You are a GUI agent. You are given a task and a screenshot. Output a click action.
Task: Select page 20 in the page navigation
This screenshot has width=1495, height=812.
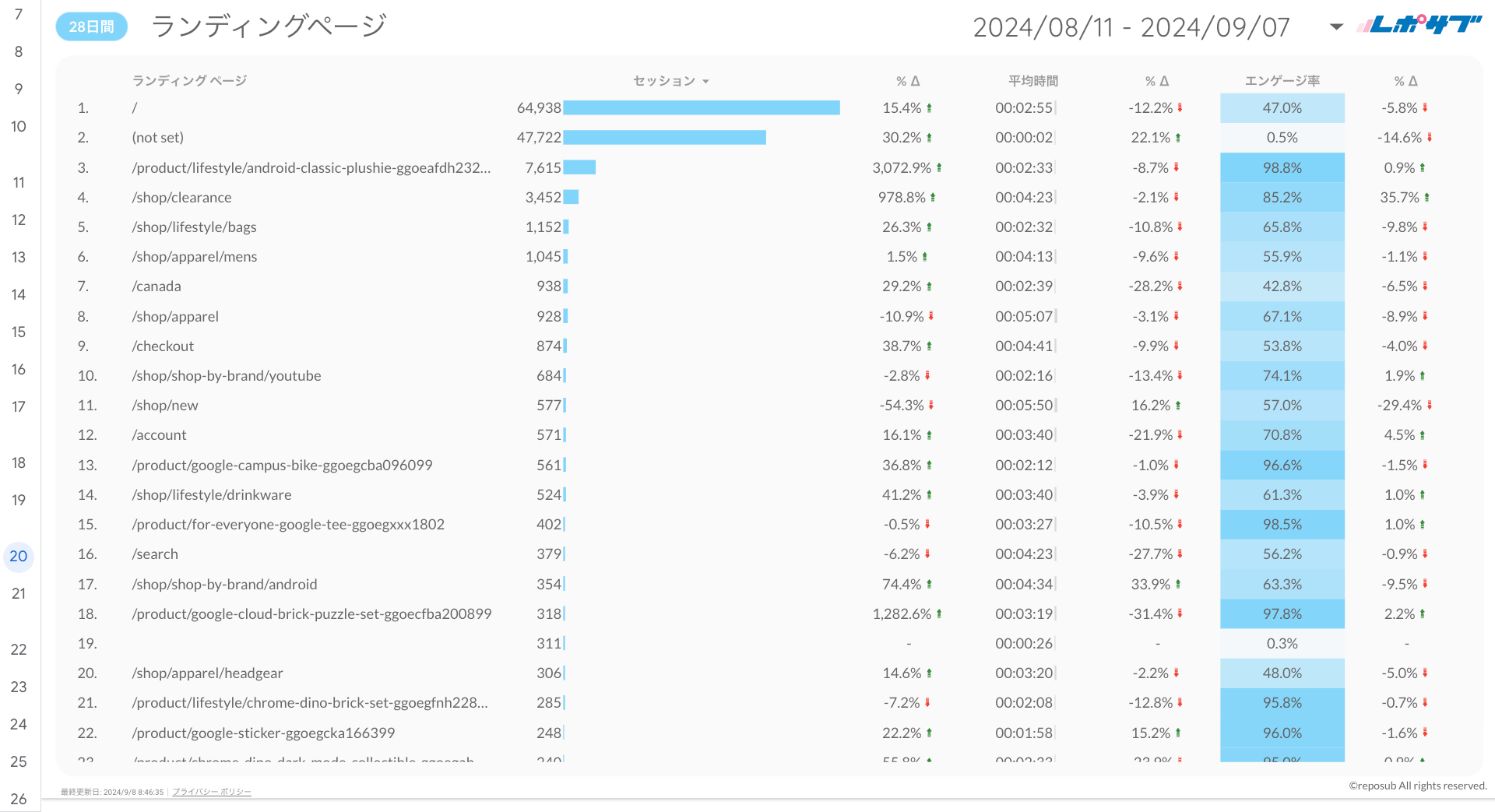point(18,556)
